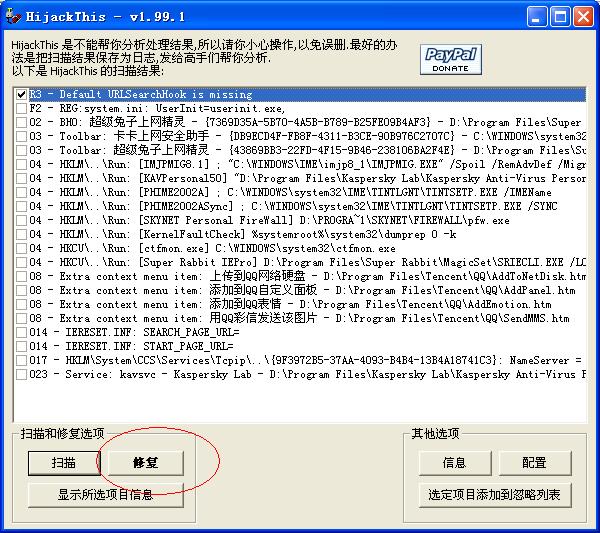
Task: Check the O4 PHIME2002ASync entry checkbox
Action: coord(21,207)
